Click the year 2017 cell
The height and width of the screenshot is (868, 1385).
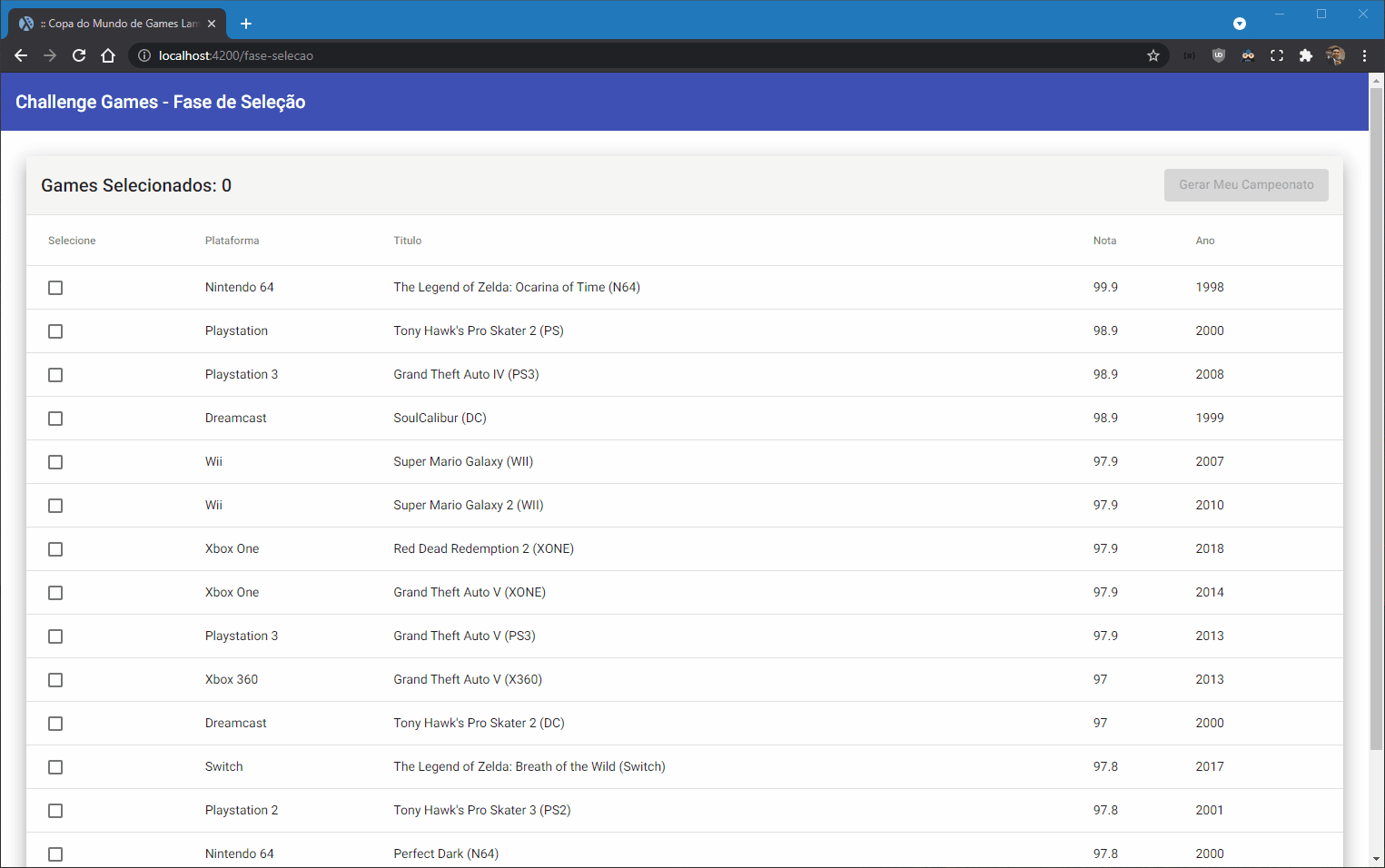[1210, 766]
